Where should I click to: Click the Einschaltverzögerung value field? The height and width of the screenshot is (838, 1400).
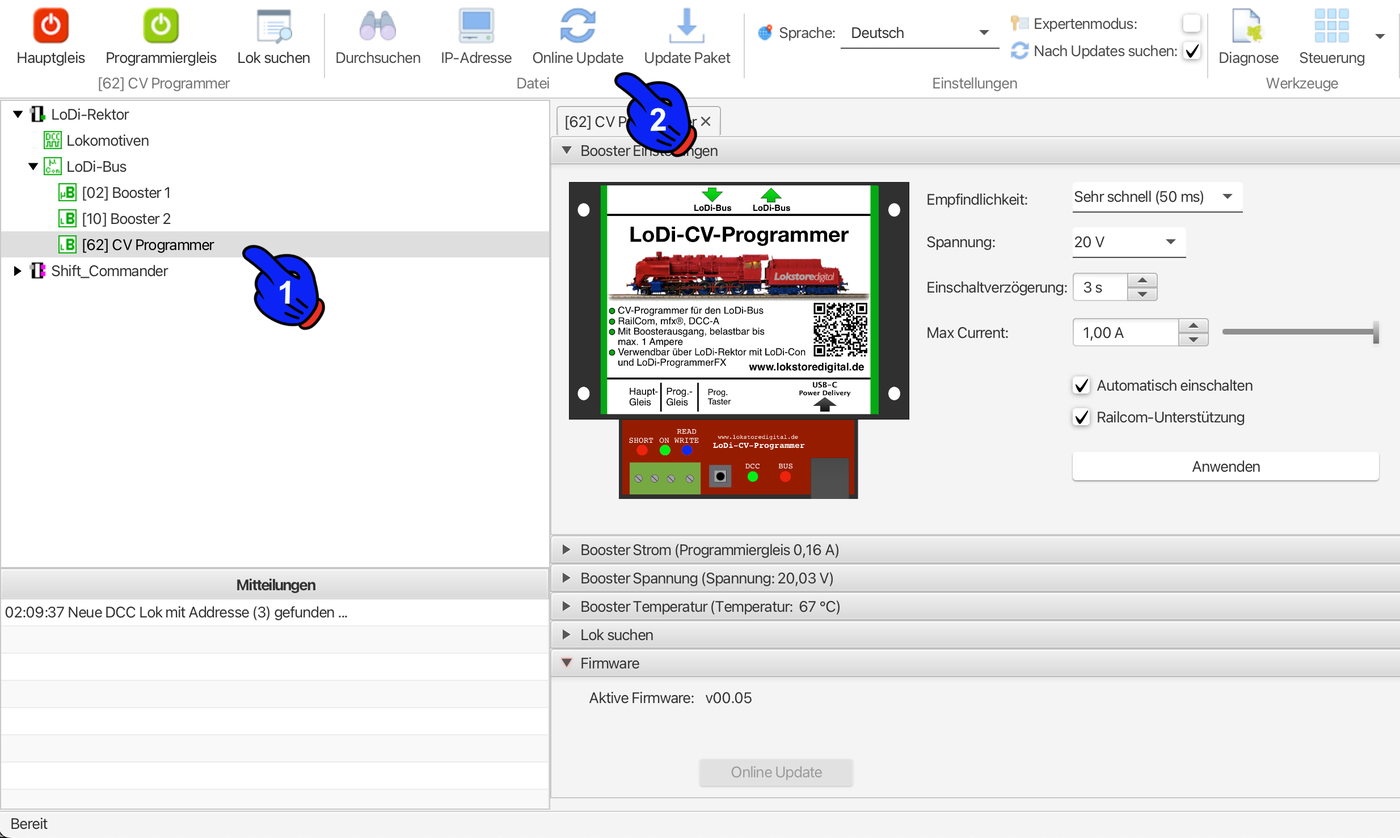point(1100,287)
